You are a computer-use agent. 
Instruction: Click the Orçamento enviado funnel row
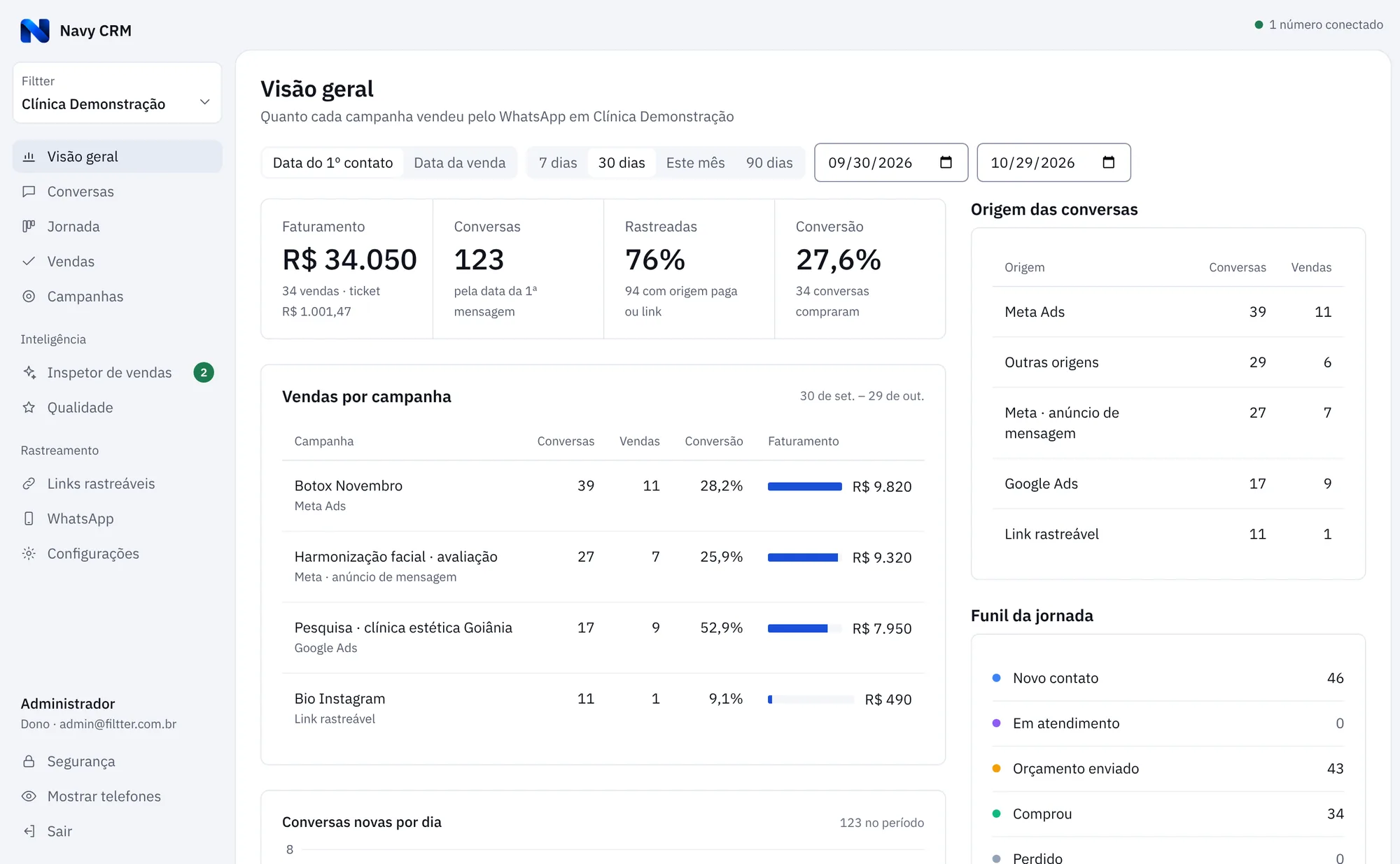click(1168, 768)
